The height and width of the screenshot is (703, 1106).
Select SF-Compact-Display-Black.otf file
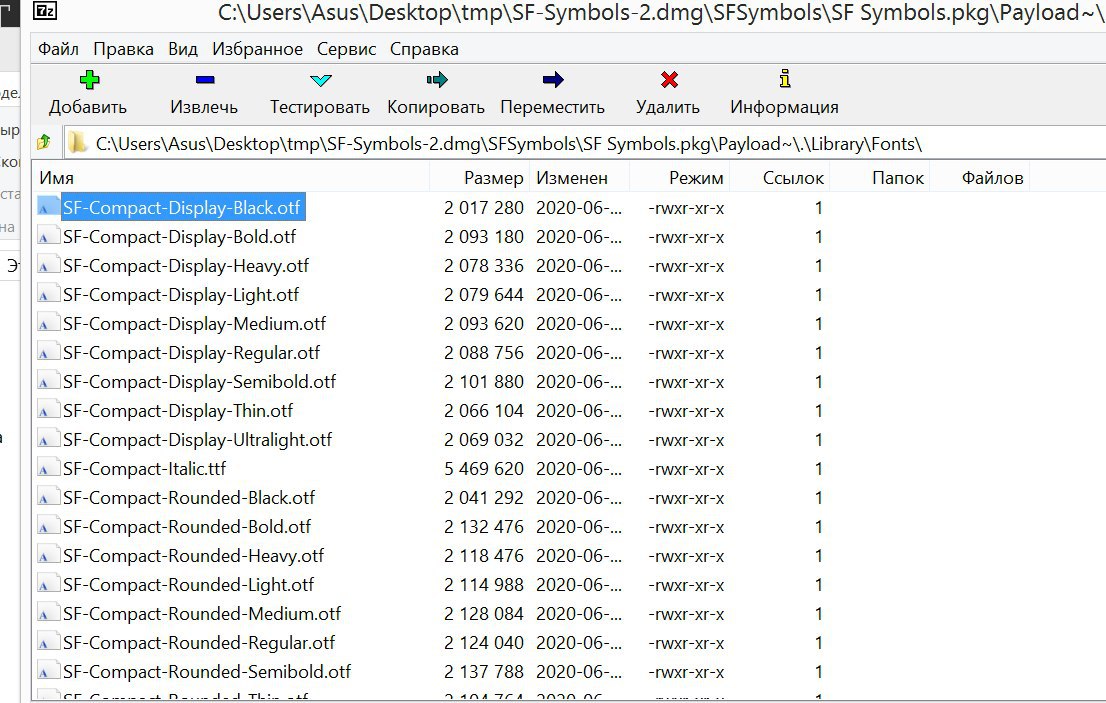click(181, 208)
